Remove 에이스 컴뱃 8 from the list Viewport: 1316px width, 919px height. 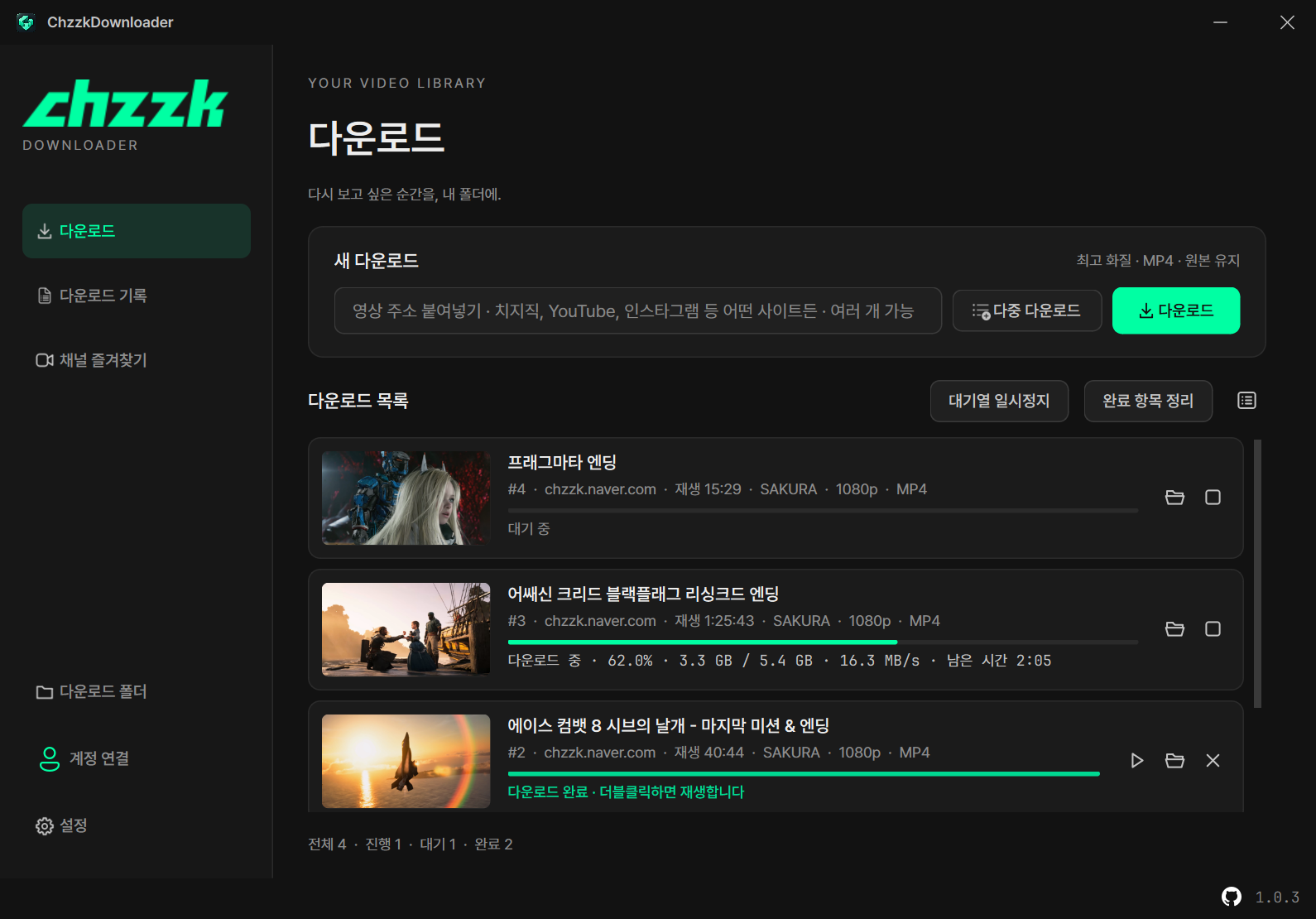(1213, 761)
